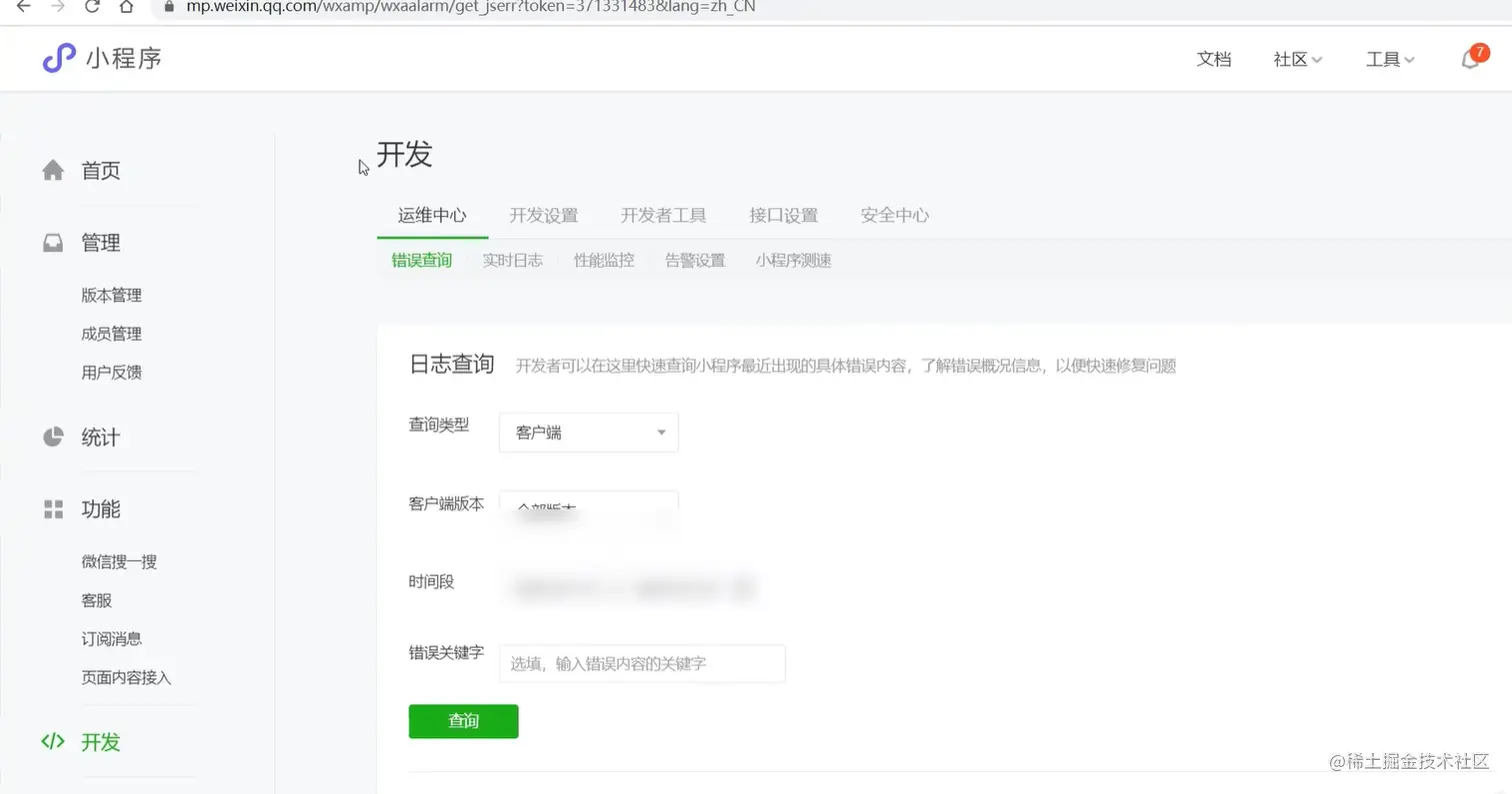The height and width of the screenshot is (794, 1512).
Task: Switch to the 开发设置 tab
Action: [544, 215]
